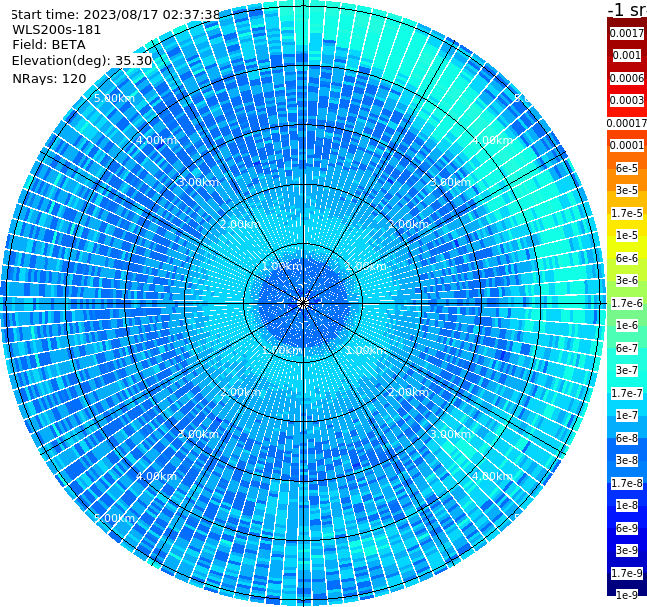Select the 1.7e-8 colorbar tick label
Image resolution: width=647 pixels, height=607 pixels.
pyautogui.click(x=627, y=483)
